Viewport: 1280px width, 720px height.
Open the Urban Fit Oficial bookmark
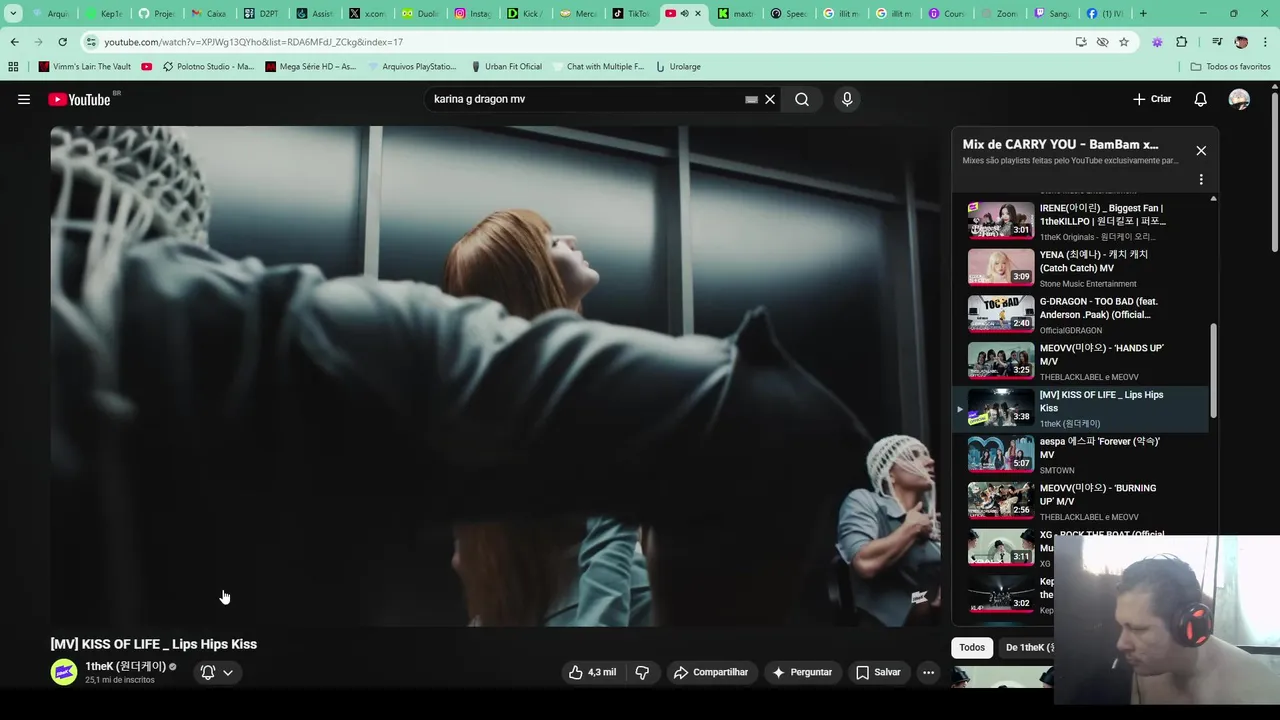coord(506,67)
